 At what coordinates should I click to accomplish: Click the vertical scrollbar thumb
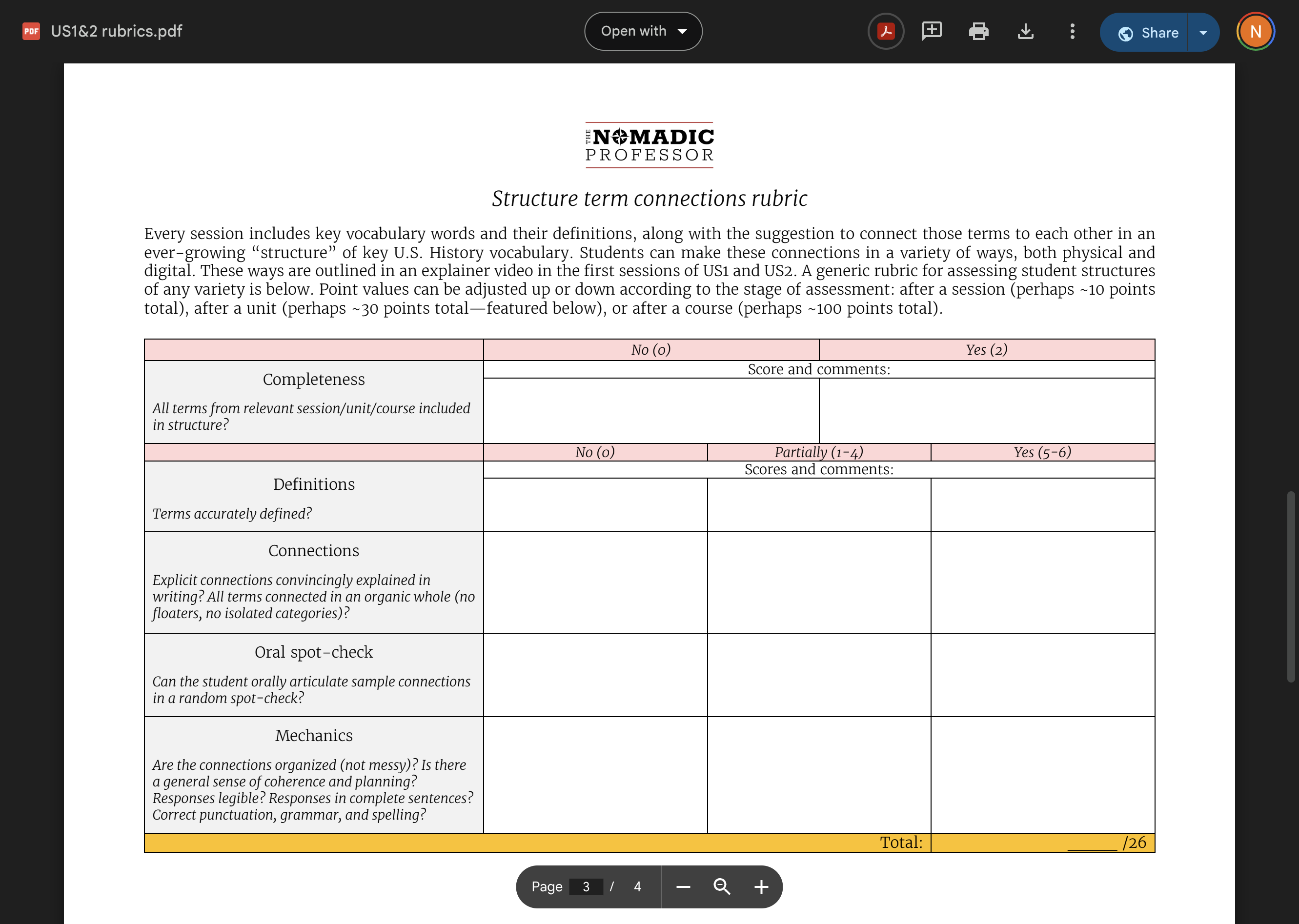point(1291,586)
